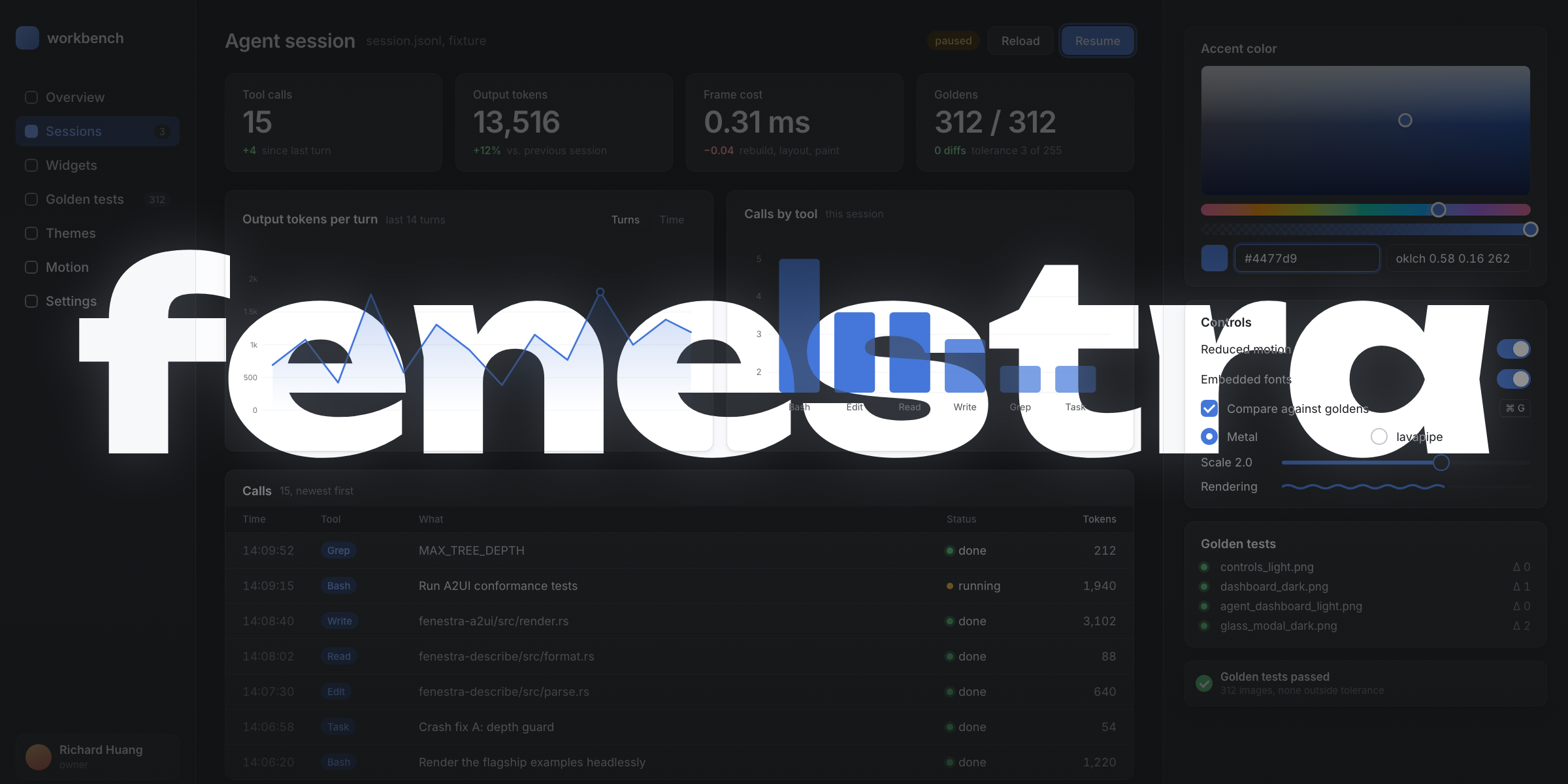Select the Metal radio button
Image resolution: width=1568 pixels, height=784 pixels.
click(x=1209, y=436)
